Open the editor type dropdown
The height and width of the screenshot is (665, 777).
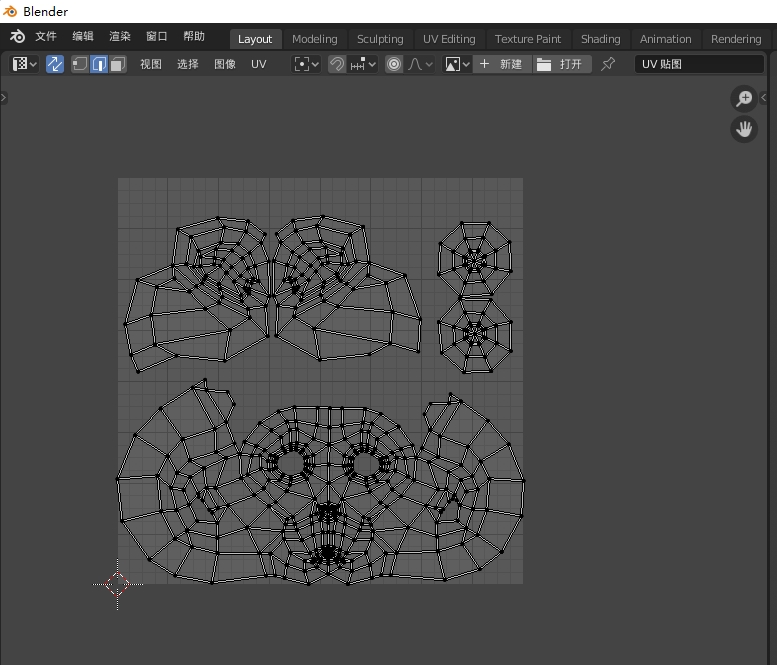click(24, 64)
